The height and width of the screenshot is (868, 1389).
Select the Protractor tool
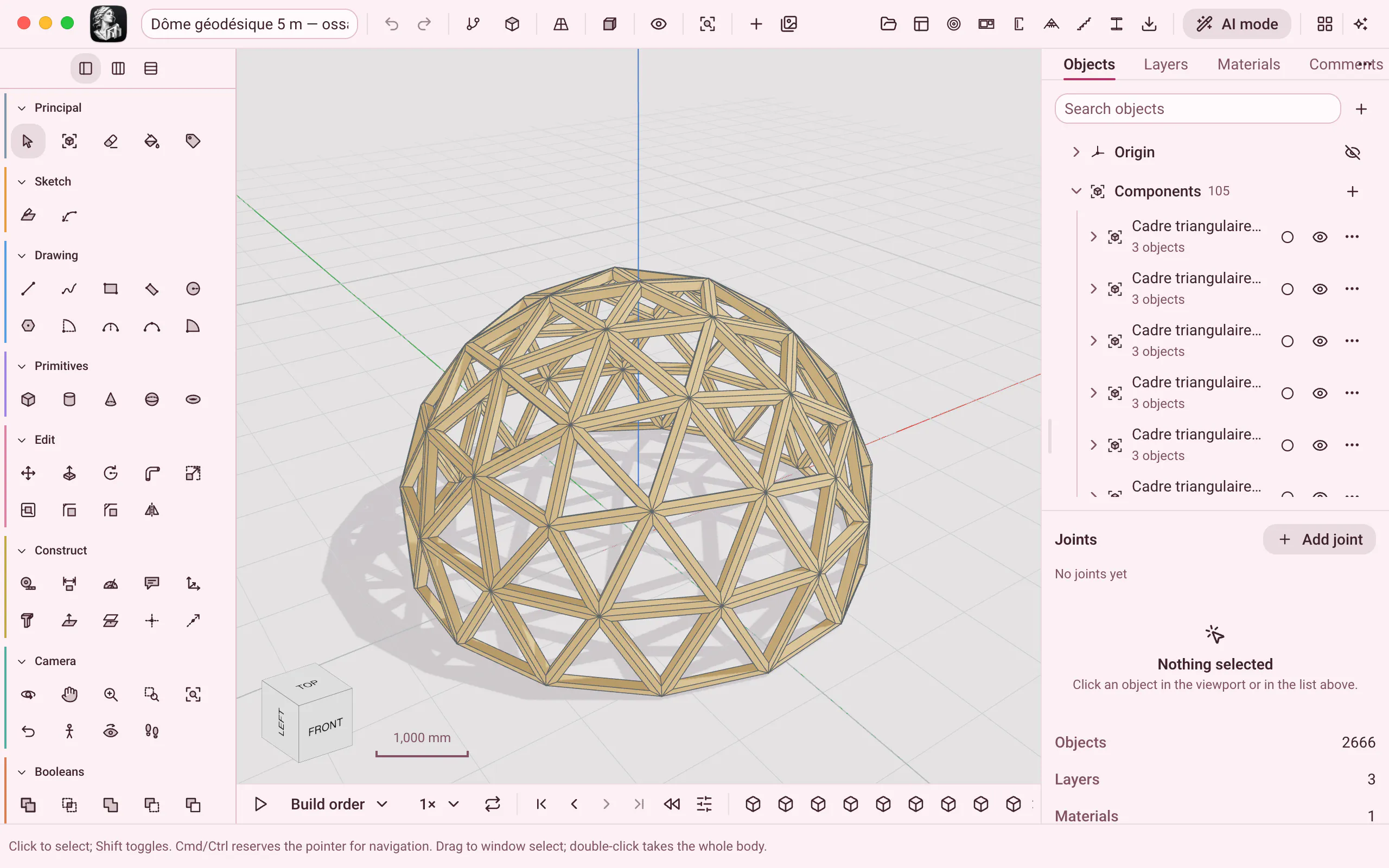click(110, 584)
